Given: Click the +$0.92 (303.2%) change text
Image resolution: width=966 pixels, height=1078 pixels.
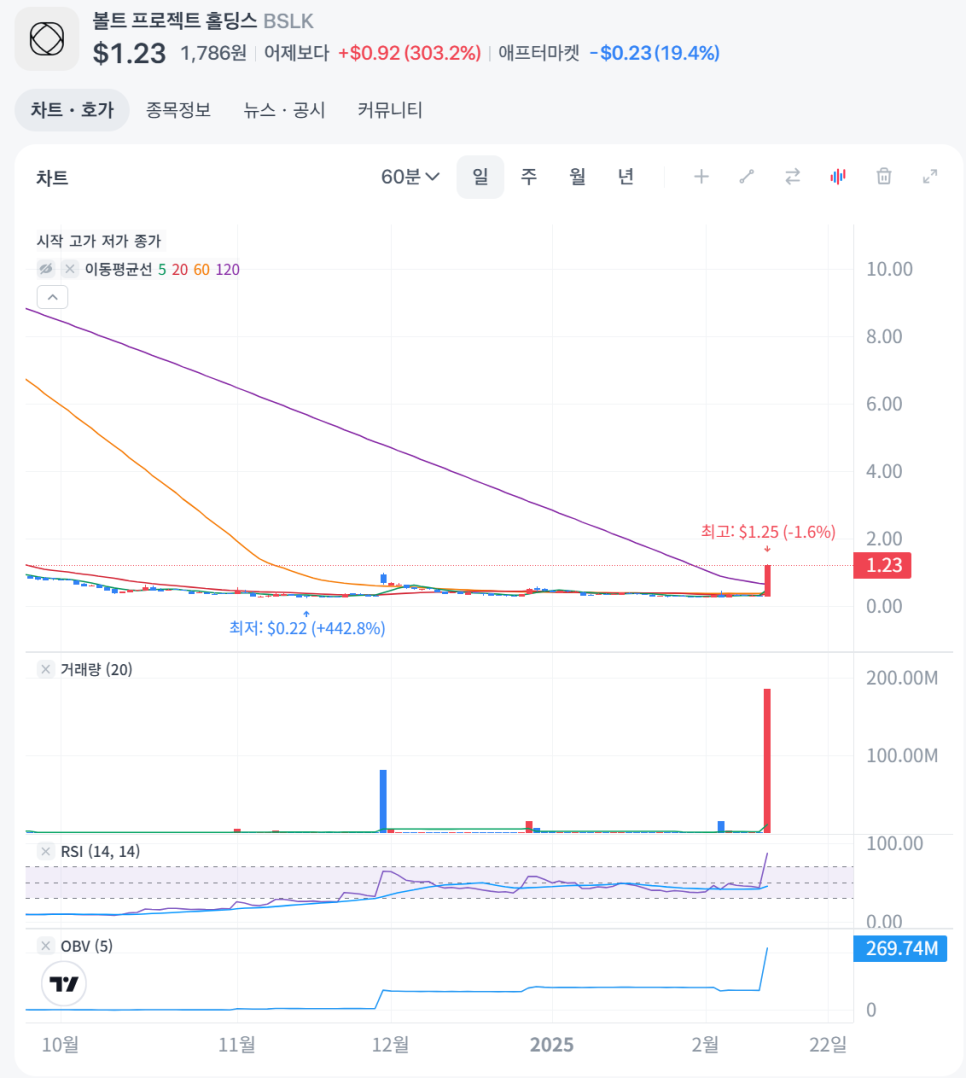Looking at the screenshot, I should click(410, 53).
